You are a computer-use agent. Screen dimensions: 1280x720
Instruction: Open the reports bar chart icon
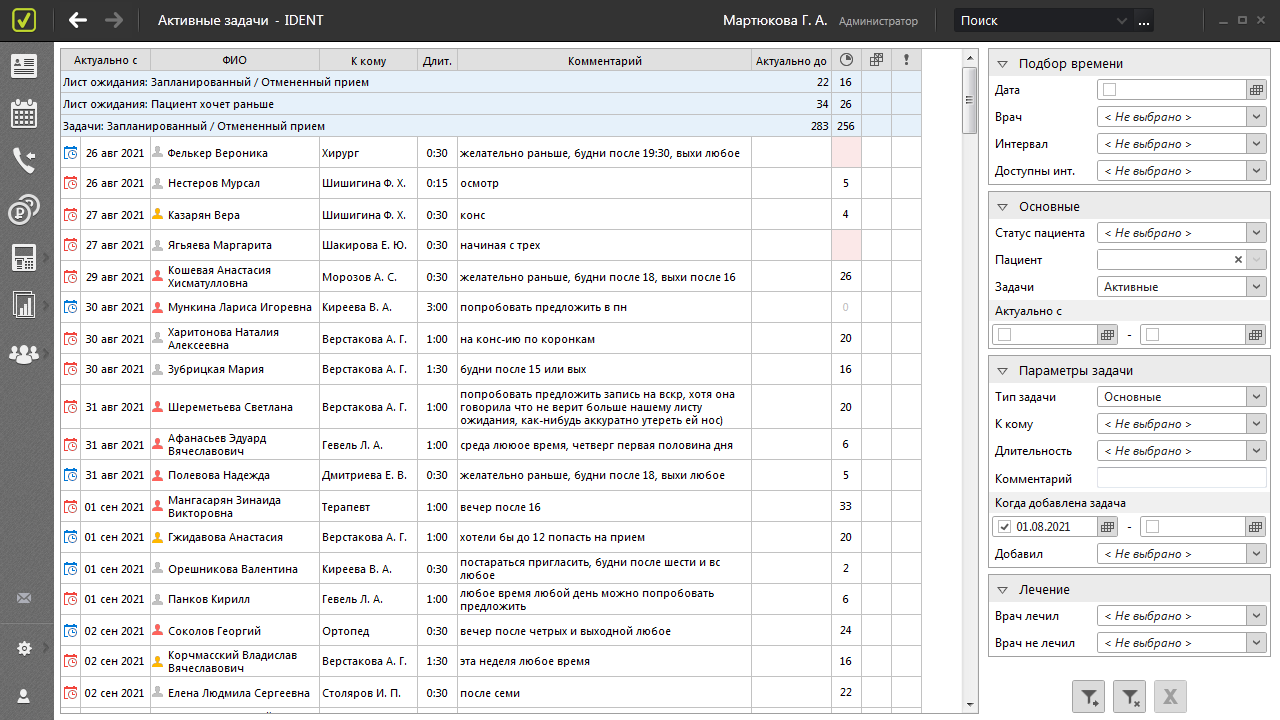24,304
